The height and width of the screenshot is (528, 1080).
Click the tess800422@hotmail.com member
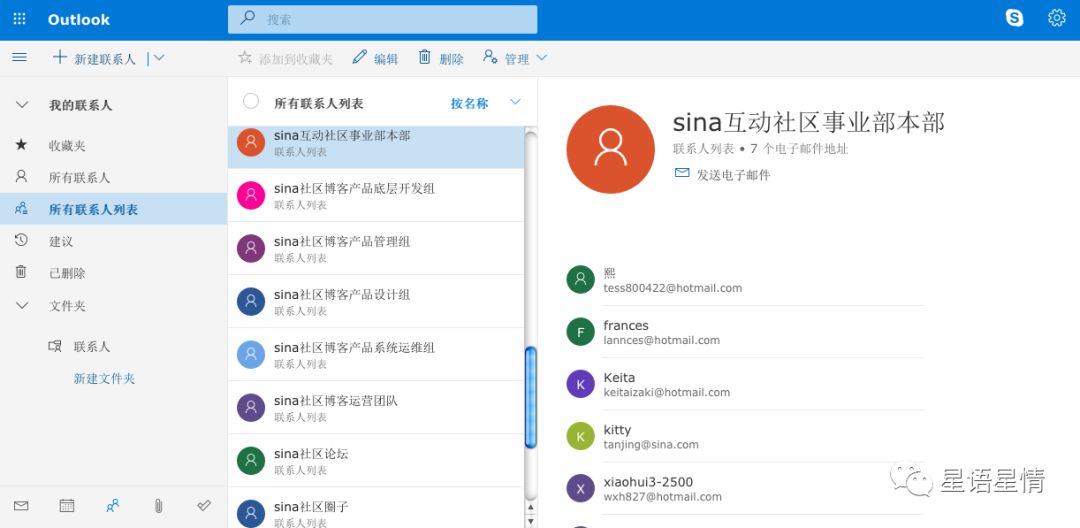tap(744, 279)
